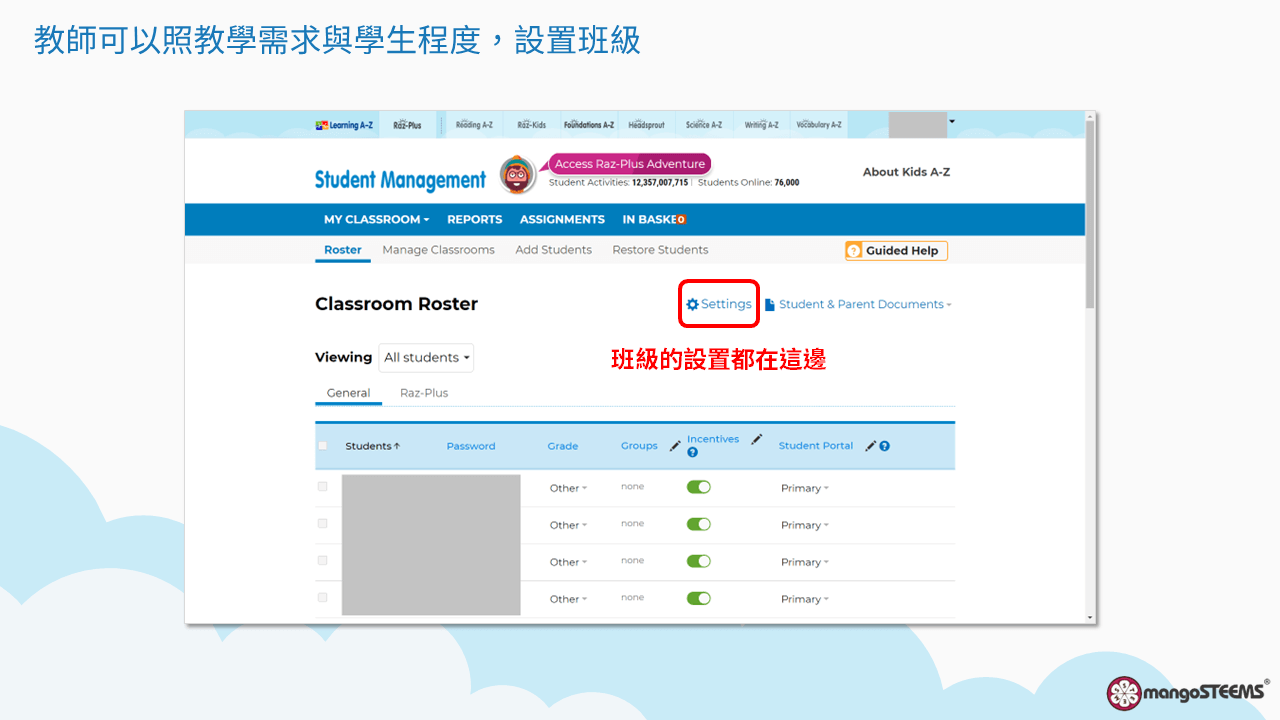The height and width of the screenshot is (720, 1280).
Task: Open the ASSIGNMENTS menu
Action: 562,219
